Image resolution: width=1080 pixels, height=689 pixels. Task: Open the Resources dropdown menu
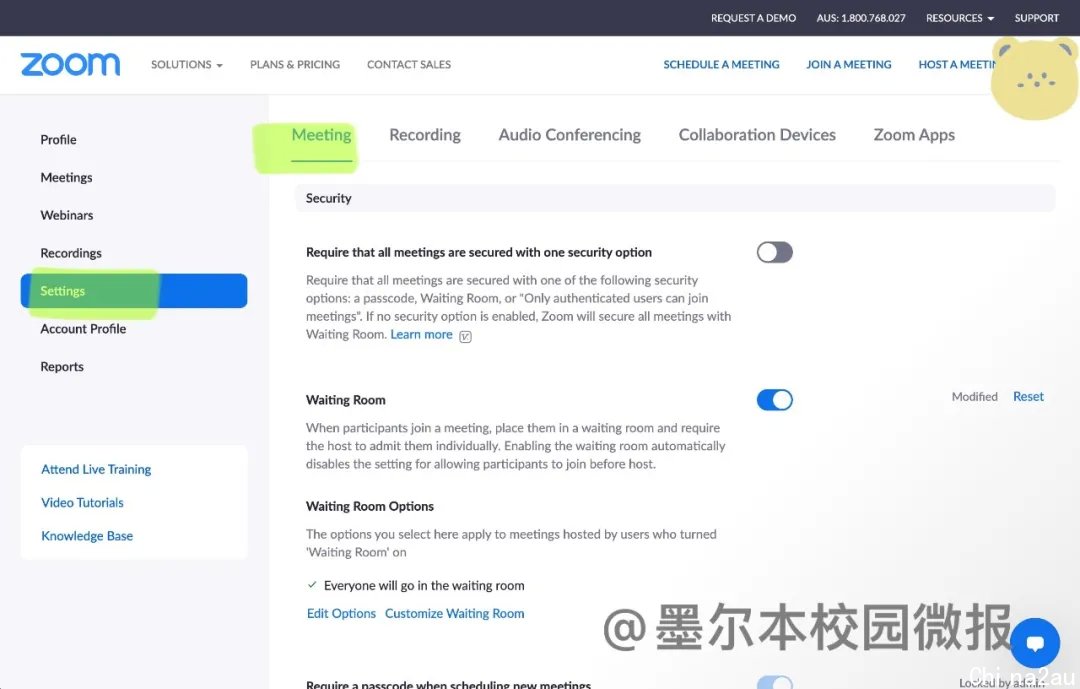[959, 18]
